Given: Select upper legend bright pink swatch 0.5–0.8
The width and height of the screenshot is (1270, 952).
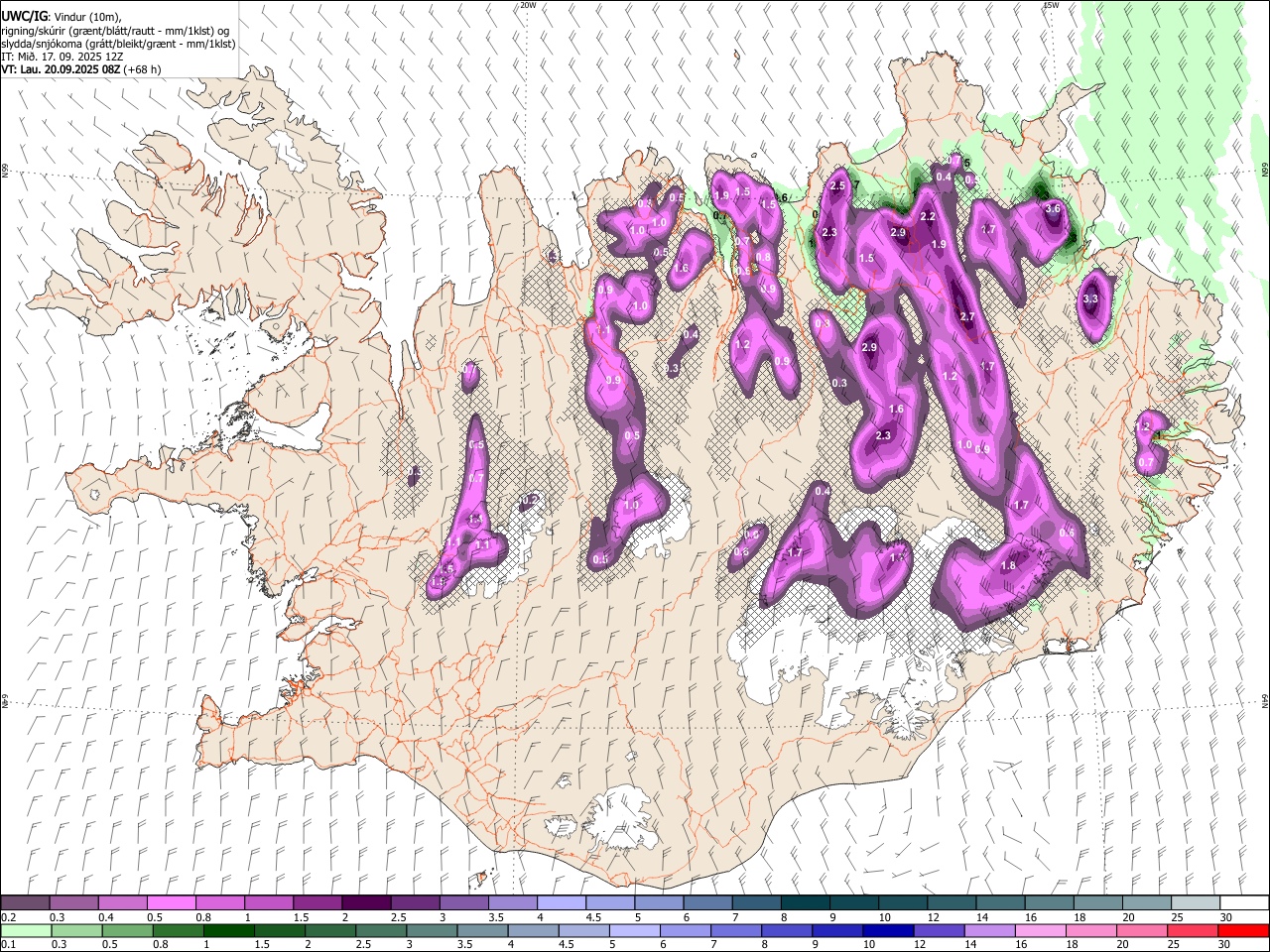Looking at the screenshot, I should [x=171, y=902].
